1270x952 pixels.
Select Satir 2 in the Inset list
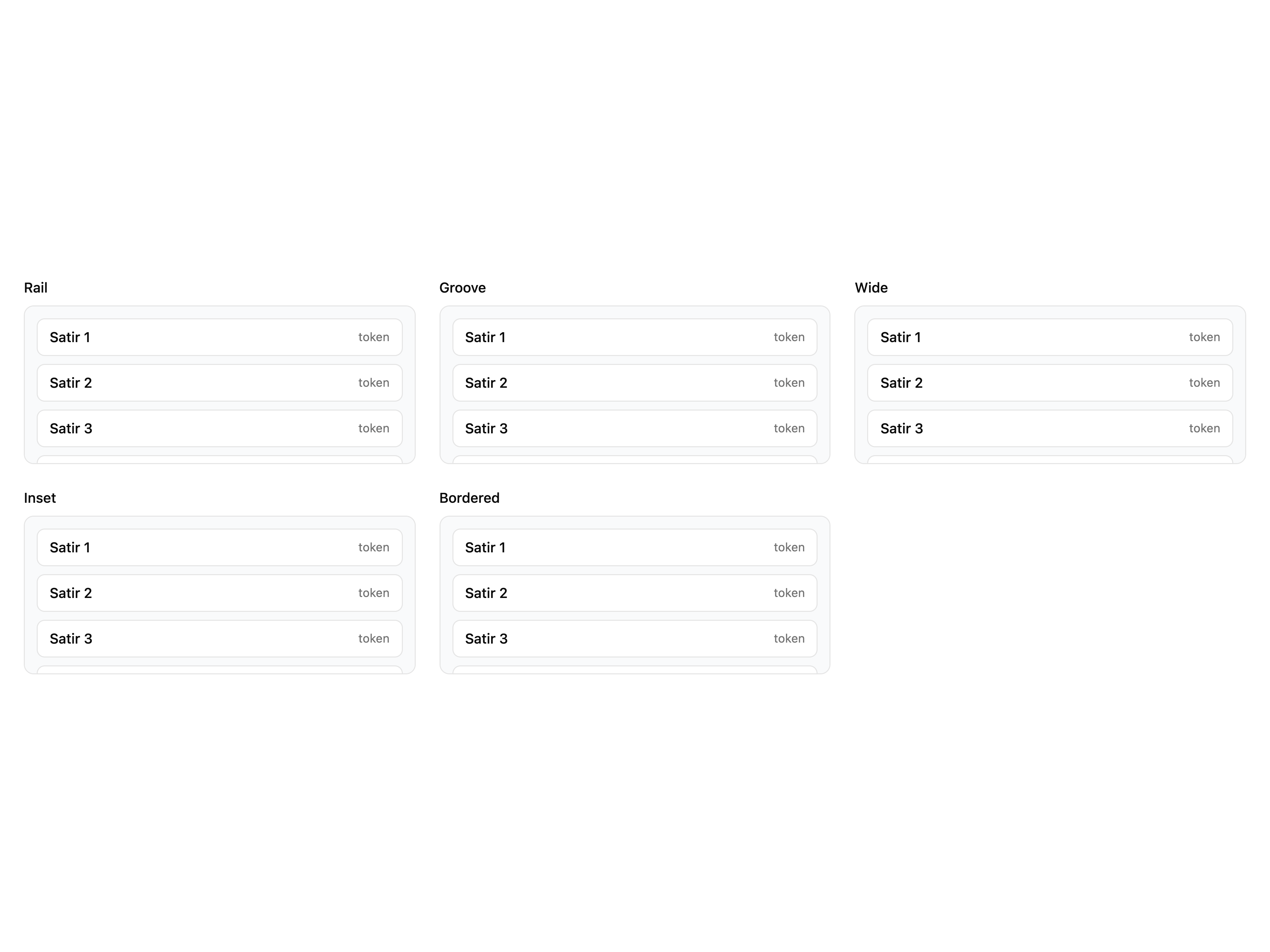(219, 593)
